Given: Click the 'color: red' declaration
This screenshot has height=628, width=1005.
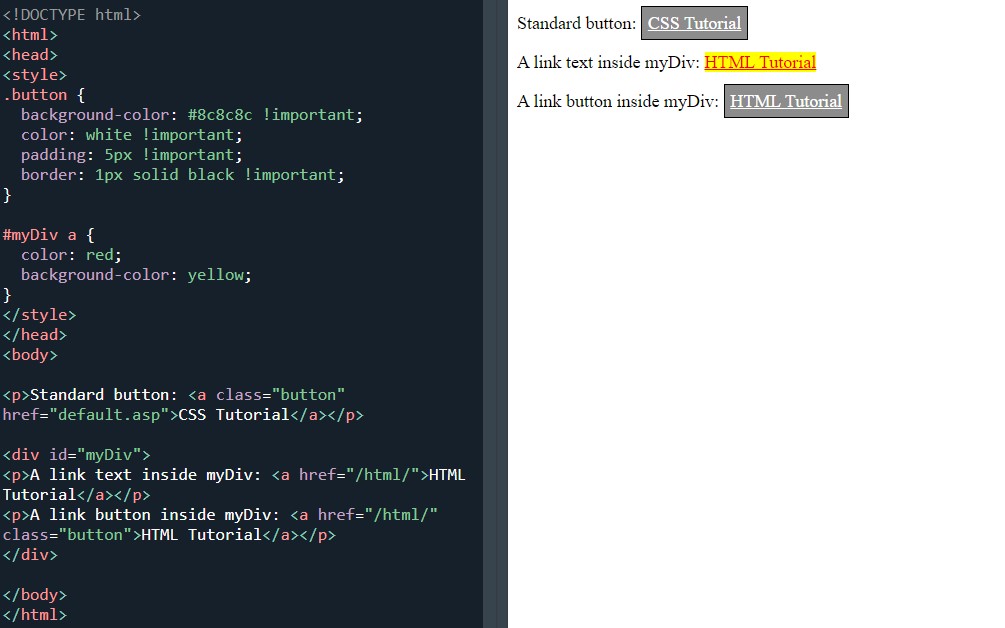Looking at the screenshot, I should click(x=70, y=255).
